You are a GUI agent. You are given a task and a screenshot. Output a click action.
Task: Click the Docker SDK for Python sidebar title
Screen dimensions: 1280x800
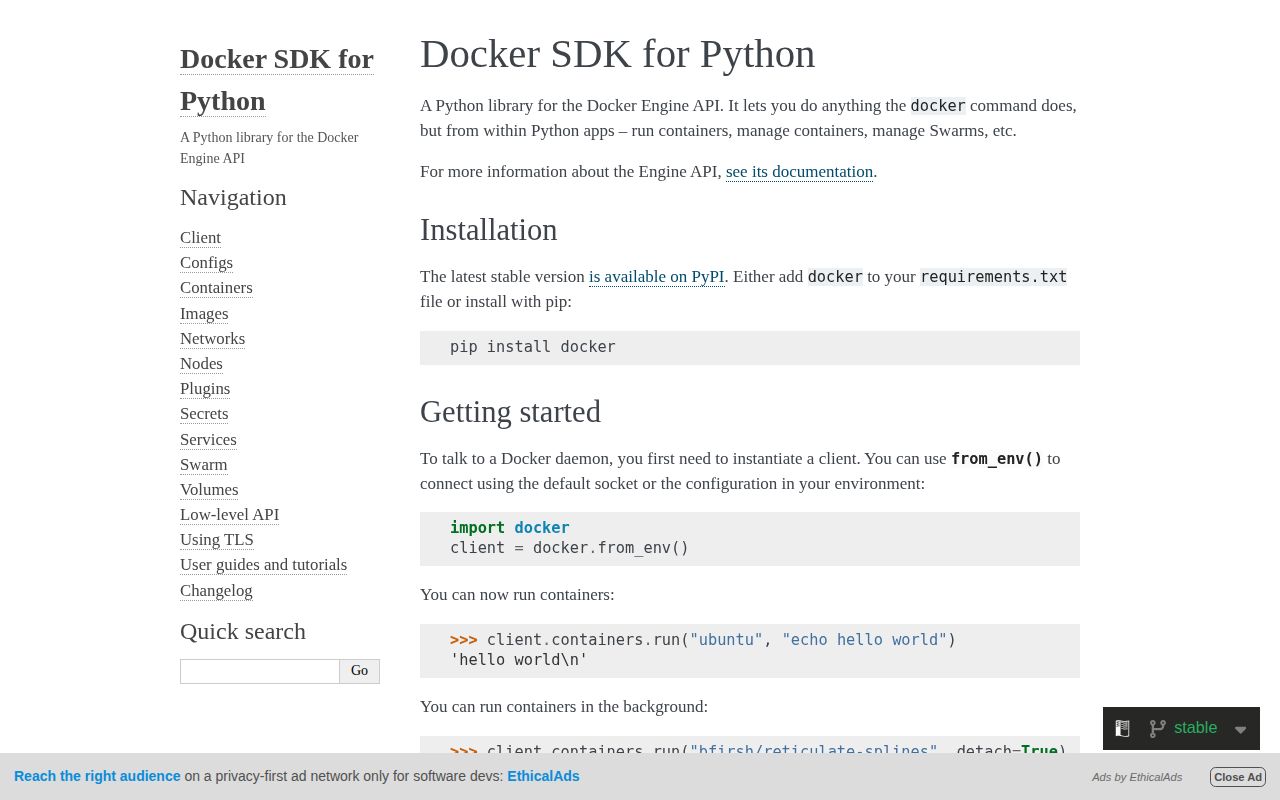tap(277, 80)
